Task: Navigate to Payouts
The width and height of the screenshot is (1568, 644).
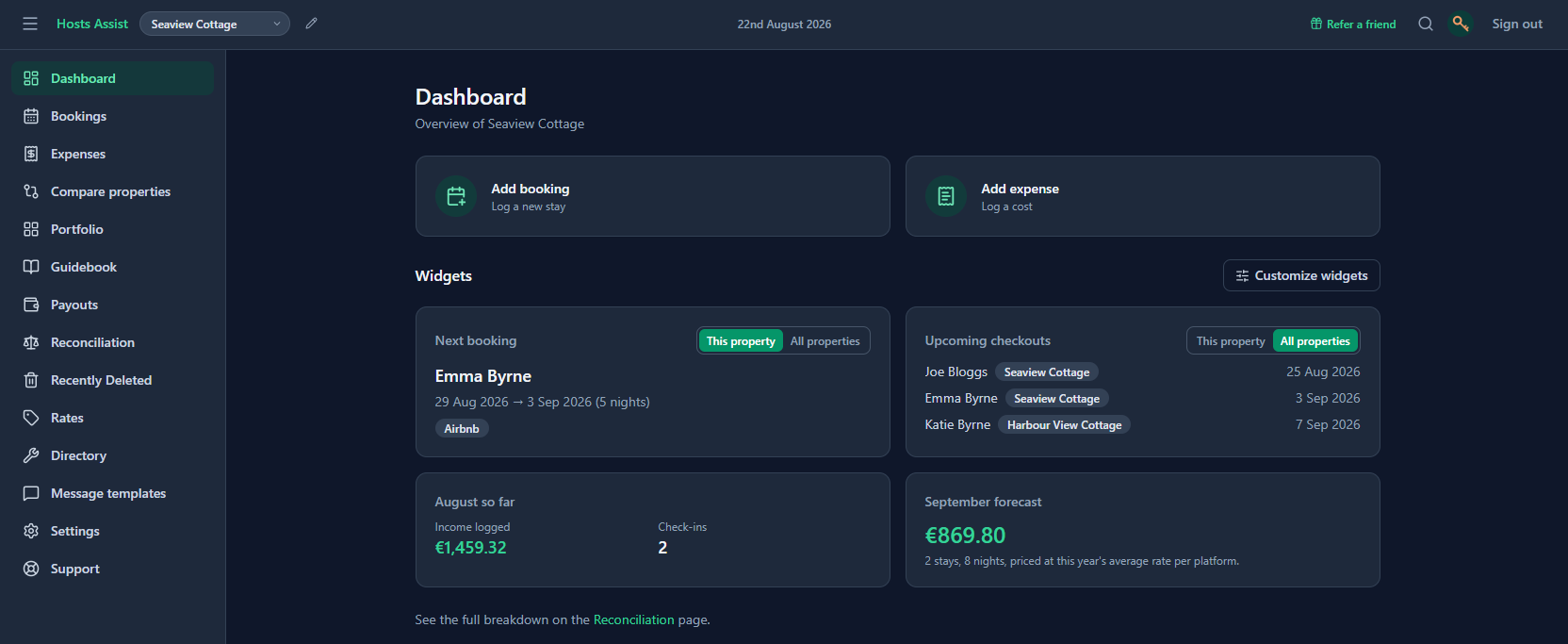Action: (112, 305)
